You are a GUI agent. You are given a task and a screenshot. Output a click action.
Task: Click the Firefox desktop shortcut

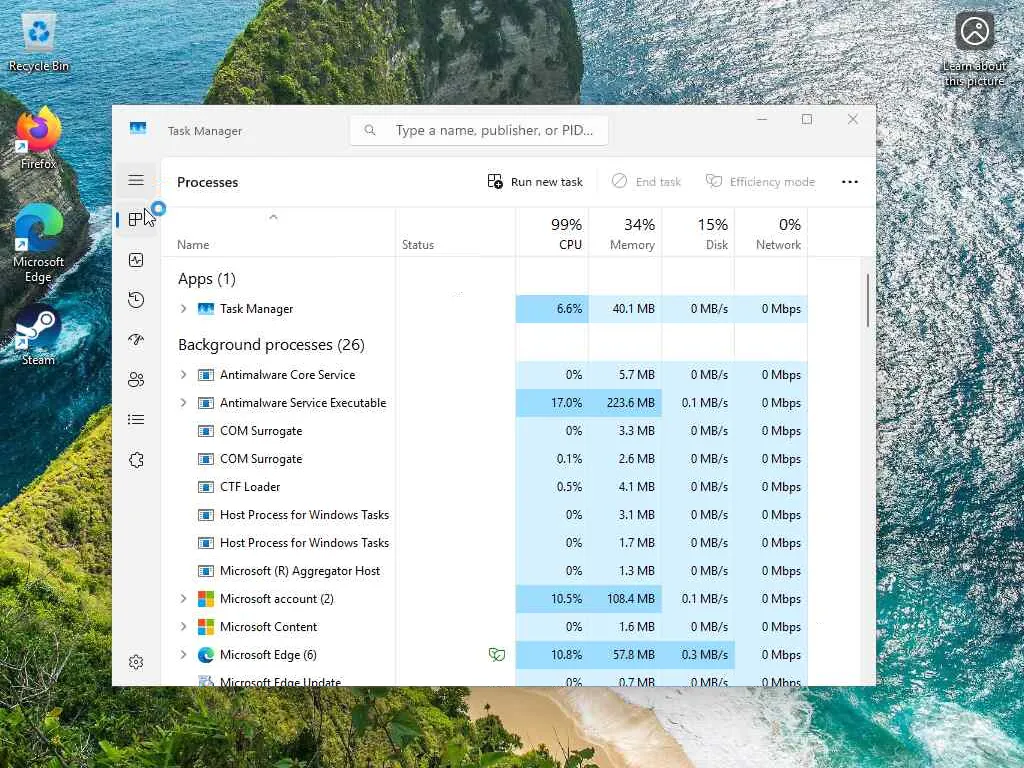tap(39, 138)
